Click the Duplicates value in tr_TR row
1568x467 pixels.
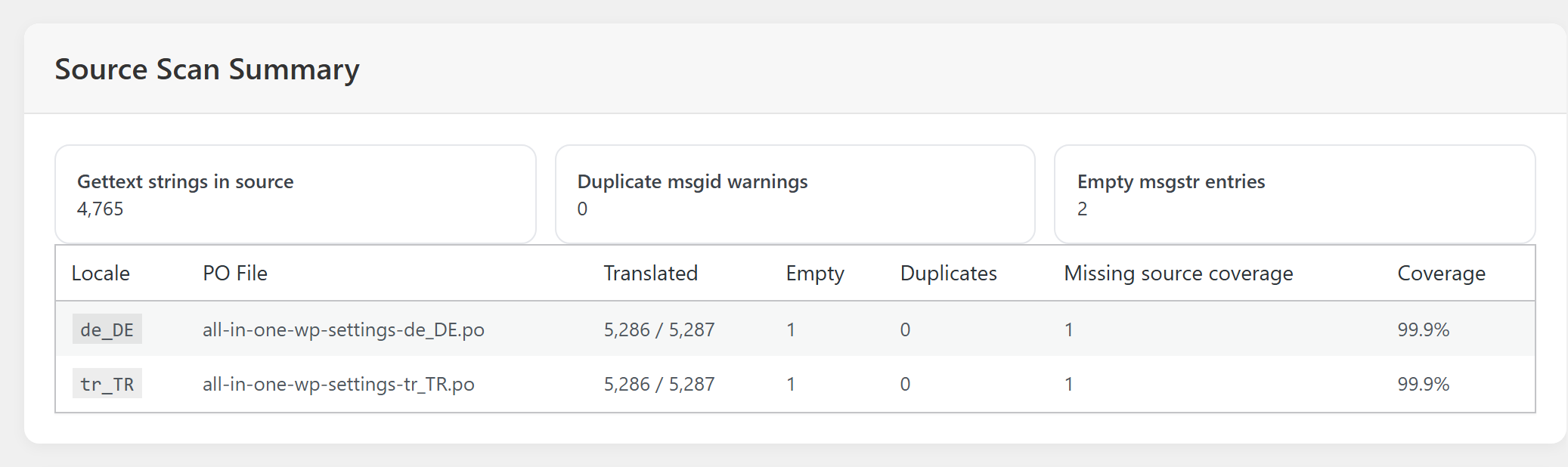coord(906,385)
